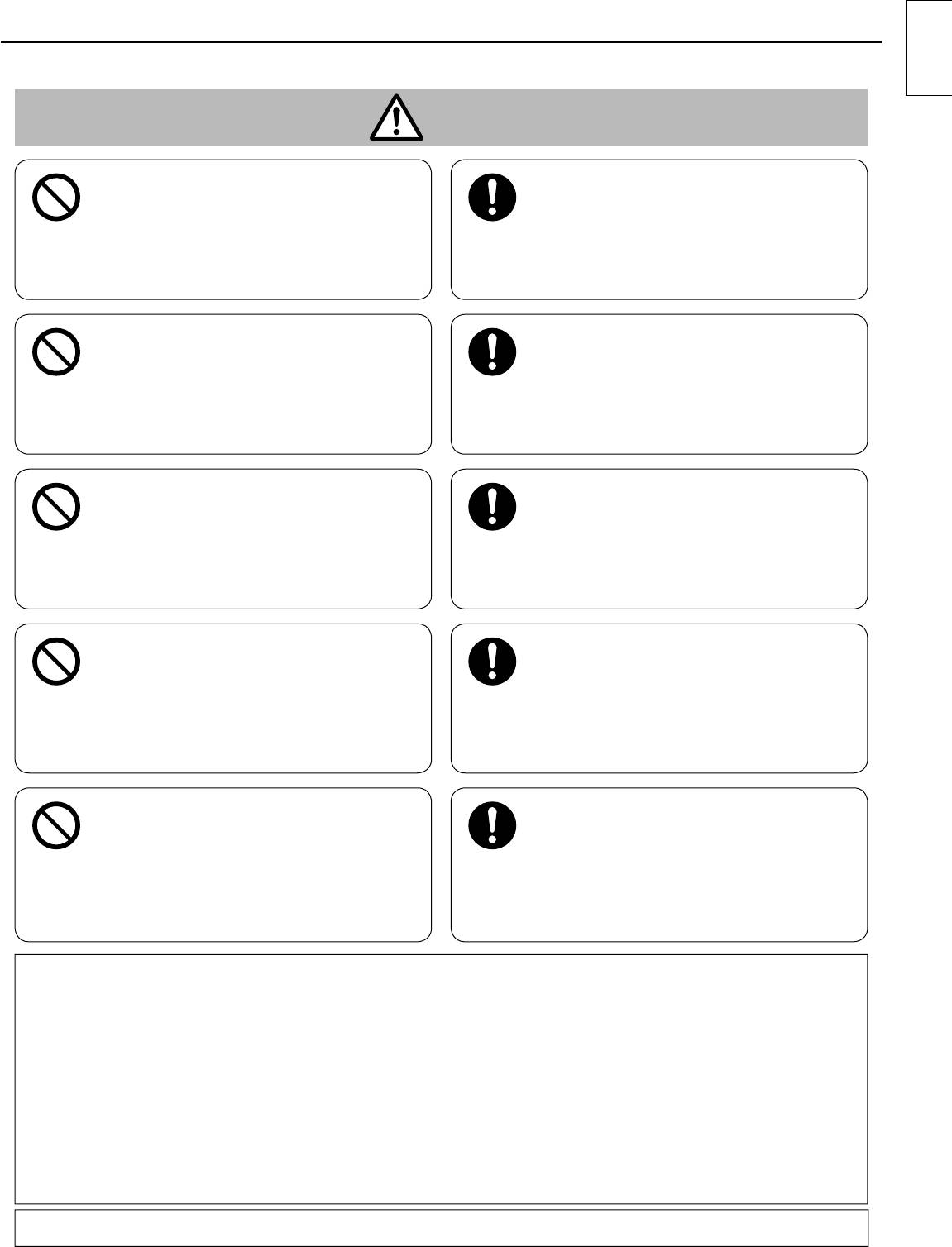This screenshot has height=1247, width=952.
Task: Select the exclamation icon in third right panel
Action: [x=492, y=507]
